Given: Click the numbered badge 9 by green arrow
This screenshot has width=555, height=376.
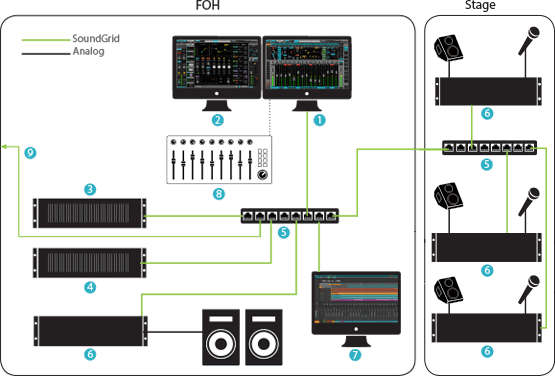Looking at the screenshot, I should 30,153.
